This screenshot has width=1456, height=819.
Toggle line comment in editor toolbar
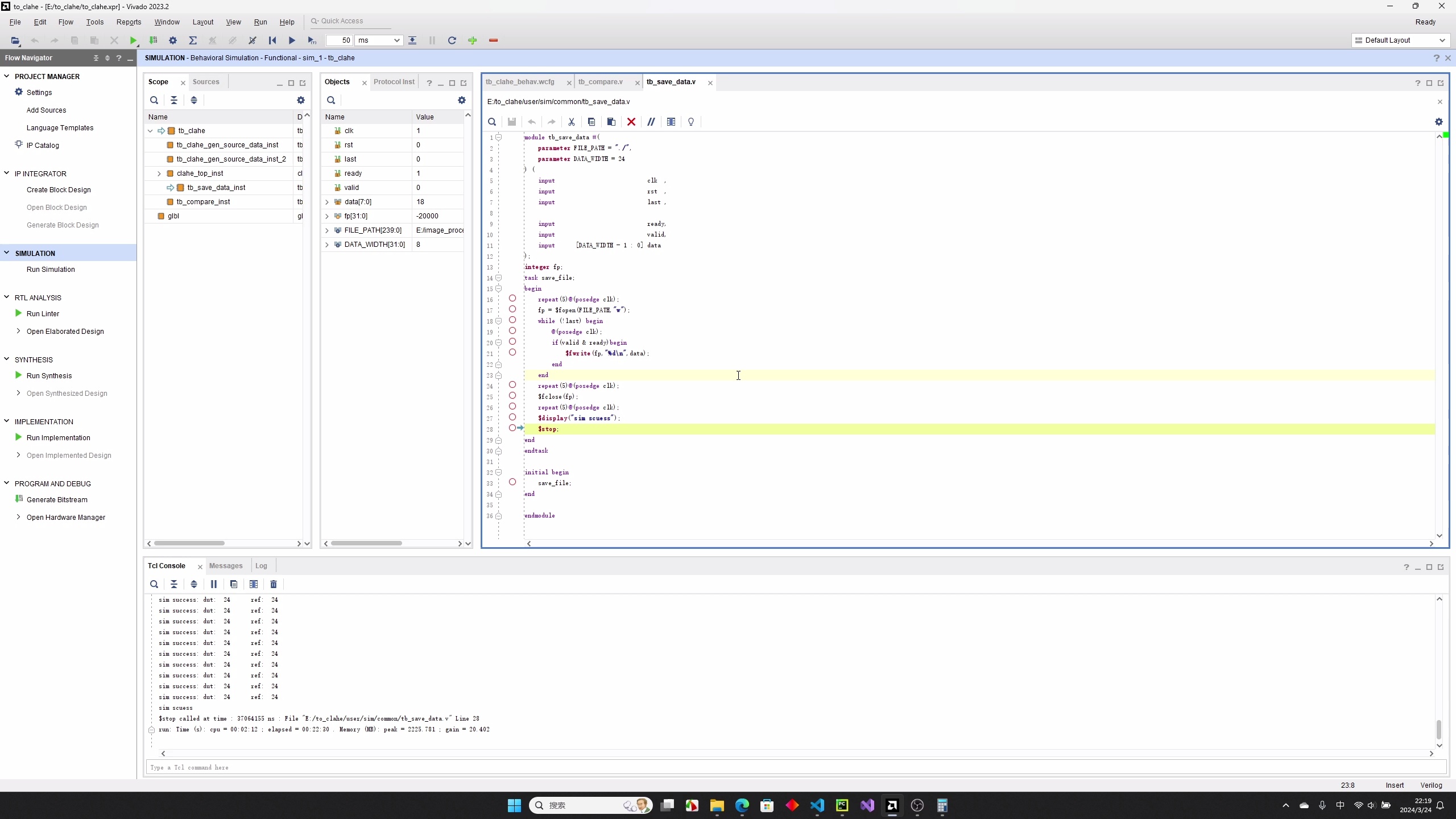(651, 122)
